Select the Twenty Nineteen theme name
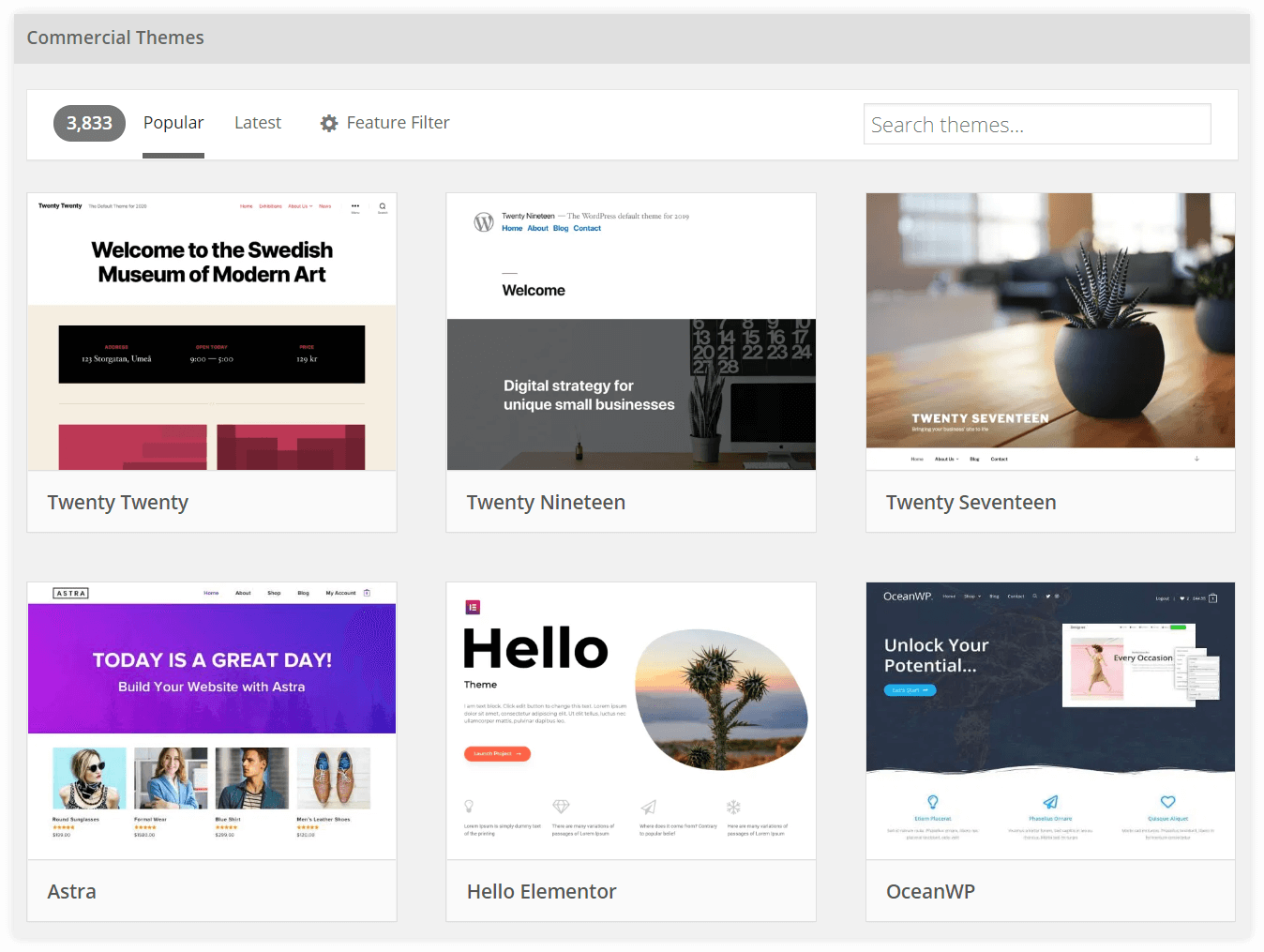Viewport: 1264px width, 952px height. [x=546, y=503]
